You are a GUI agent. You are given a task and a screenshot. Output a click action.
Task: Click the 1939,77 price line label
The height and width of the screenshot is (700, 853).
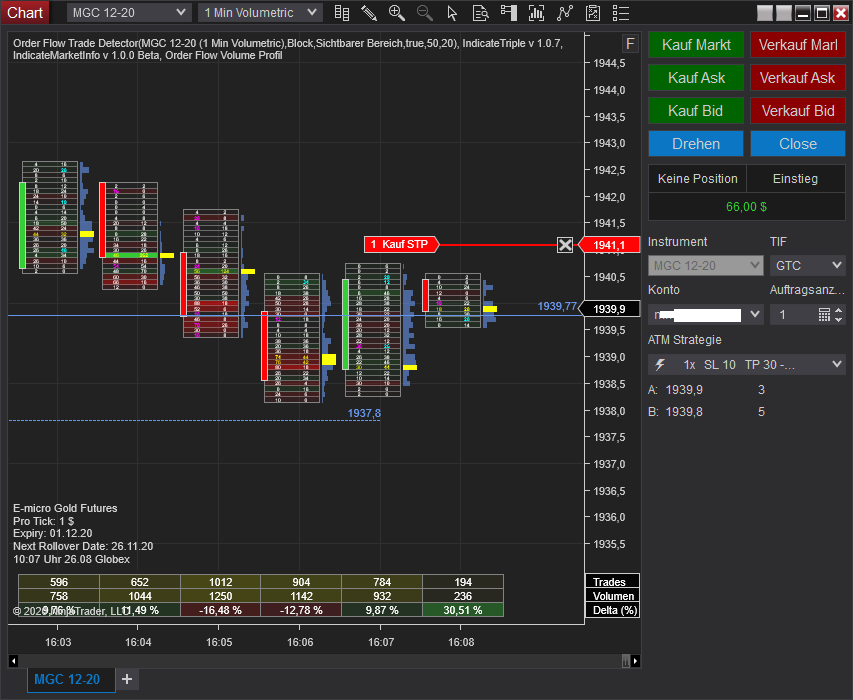point(557,306)
